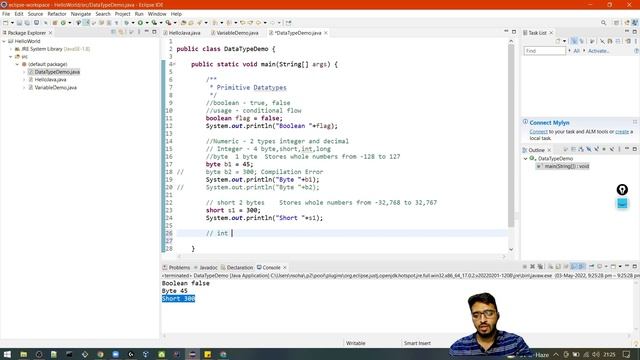Collapse the src folder node
The image size is (640, 360).
(11, 57)
